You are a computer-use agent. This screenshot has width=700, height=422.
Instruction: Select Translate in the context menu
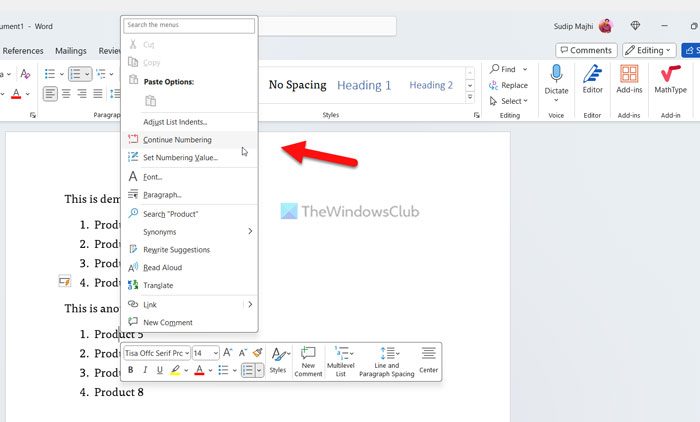click(x=190, y=285)
